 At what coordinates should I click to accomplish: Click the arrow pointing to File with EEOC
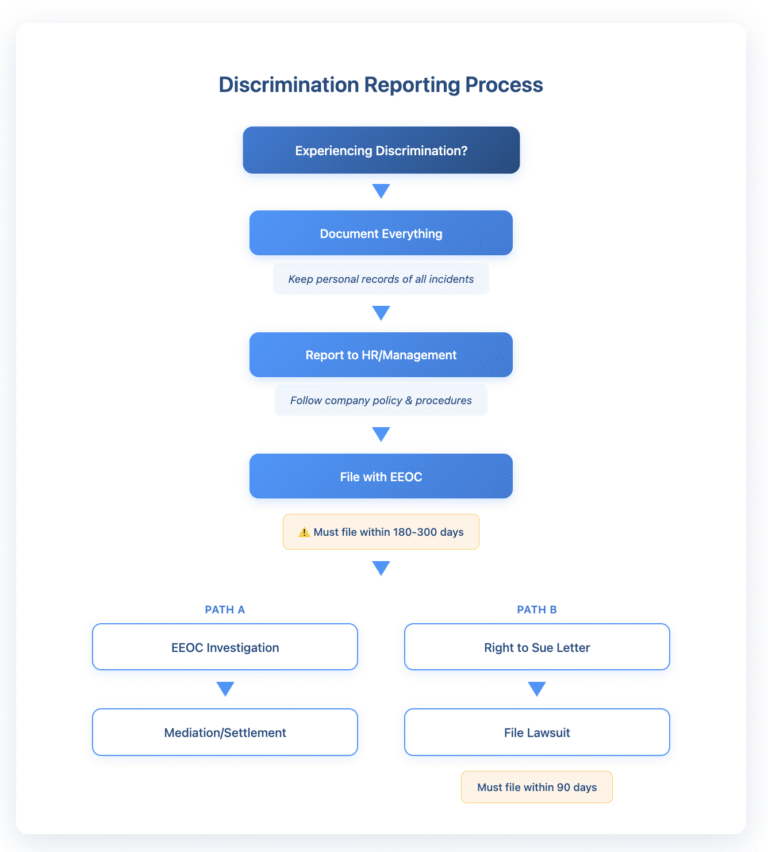pos(381,434)
